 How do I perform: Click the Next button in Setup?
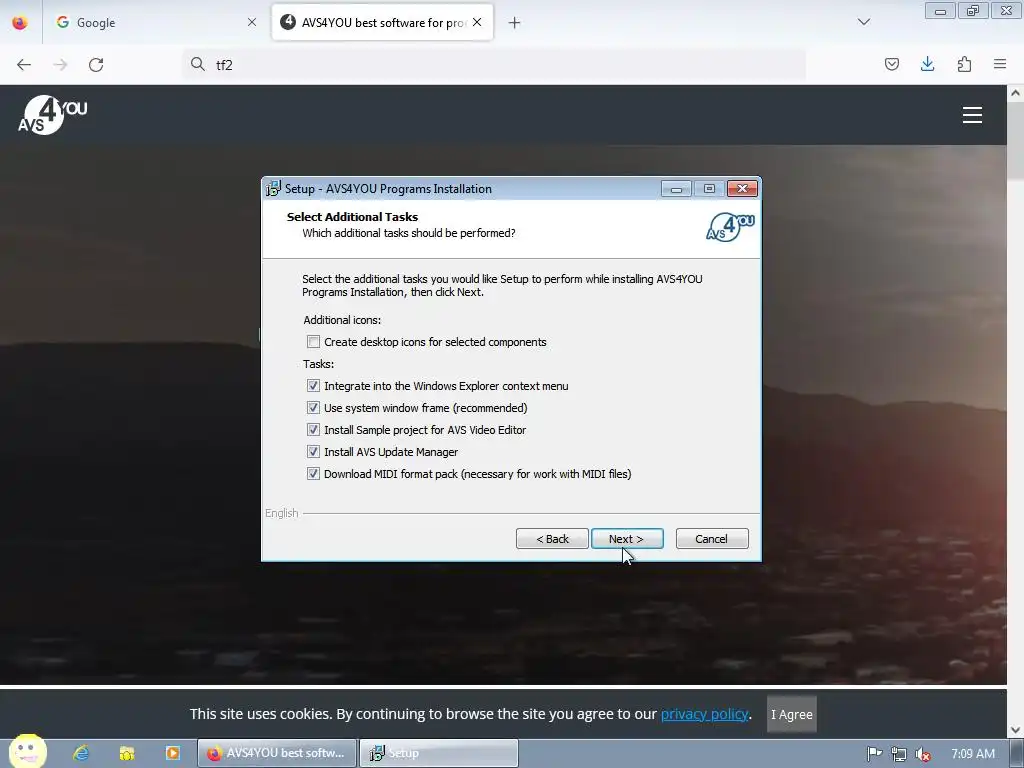coord(627,539)
